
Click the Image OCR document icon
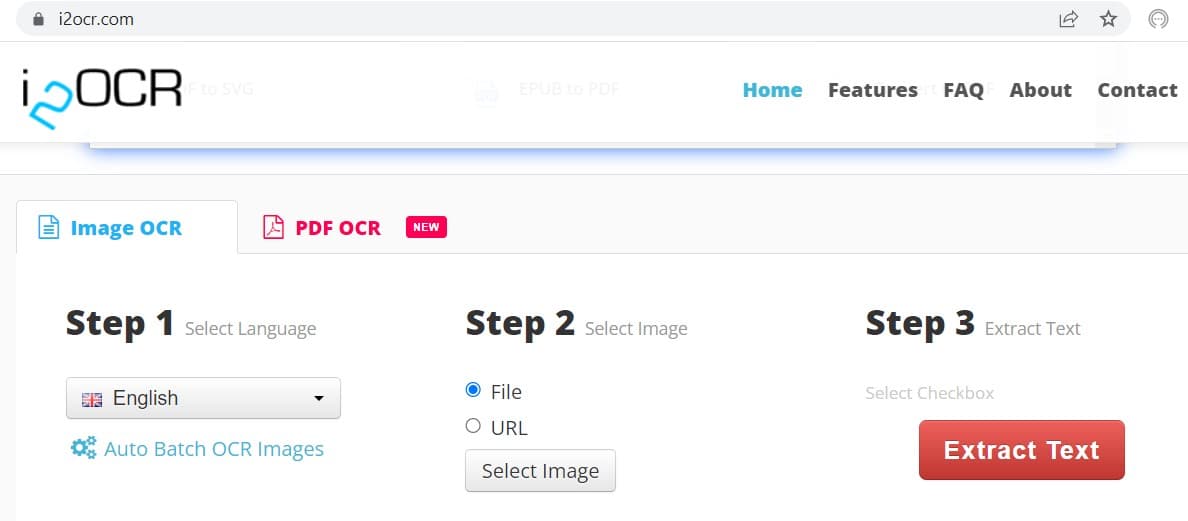coord(49,228)
